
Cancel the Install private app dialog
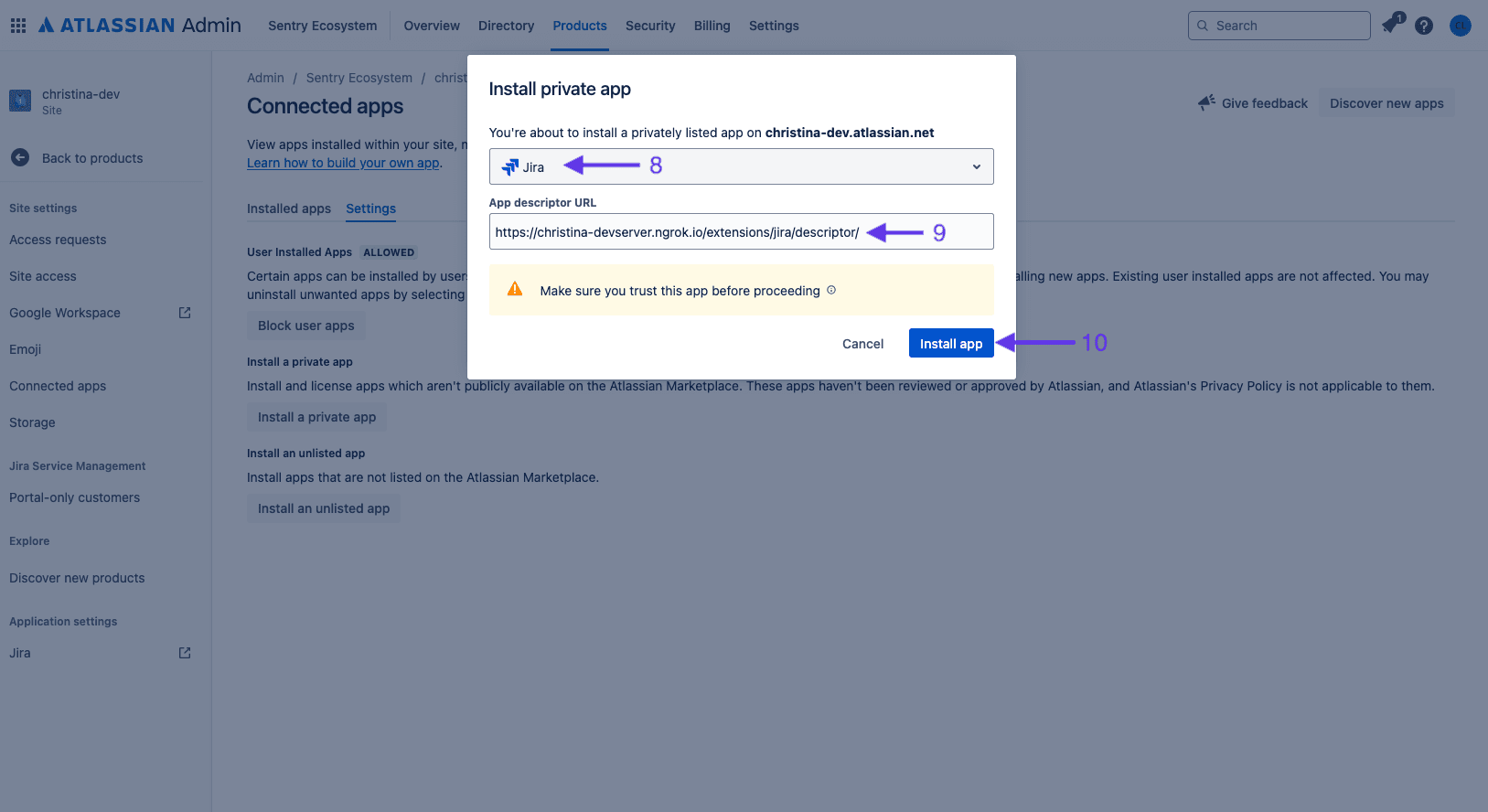[x=862, y=344]
